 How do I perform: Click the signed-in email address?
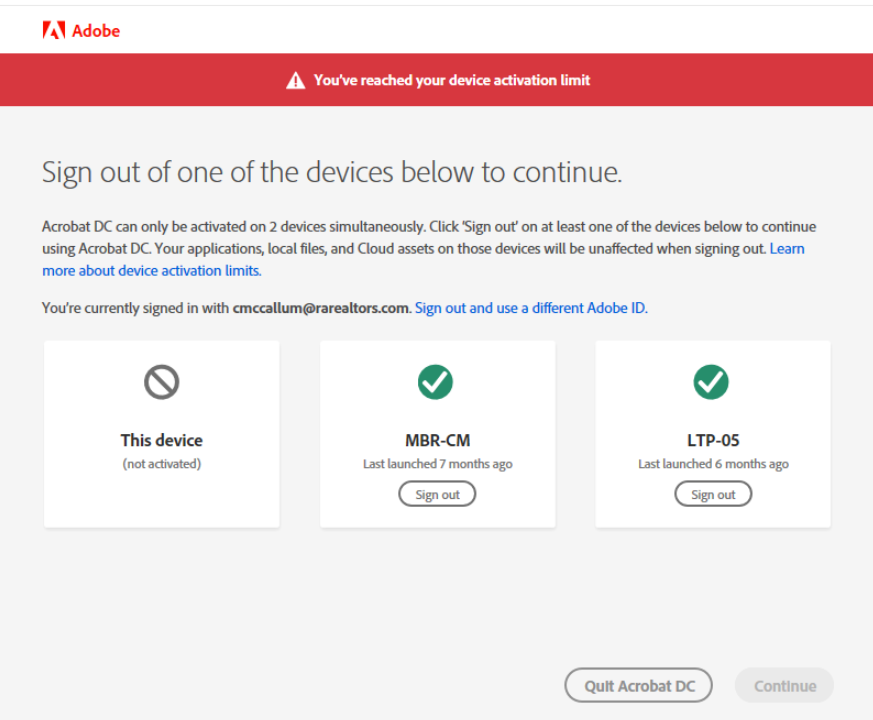click(x=321, y=308)
